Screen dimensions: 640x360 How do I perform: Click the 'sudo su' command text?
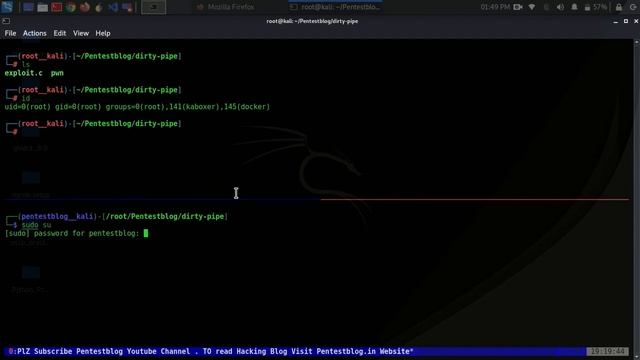tap(36, 225)
